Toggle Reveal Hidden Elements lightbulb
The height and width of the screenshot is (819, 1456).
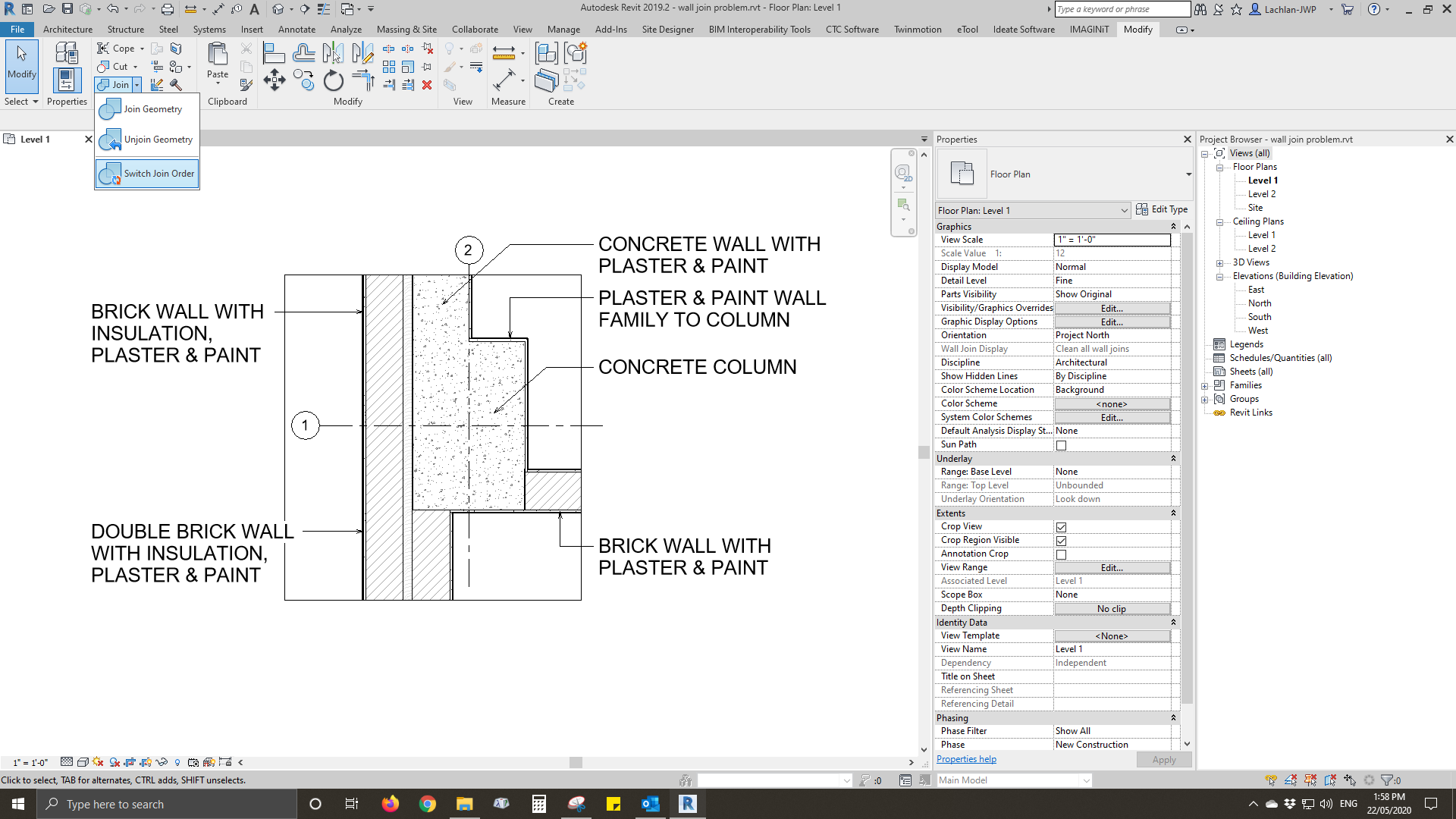177,762
